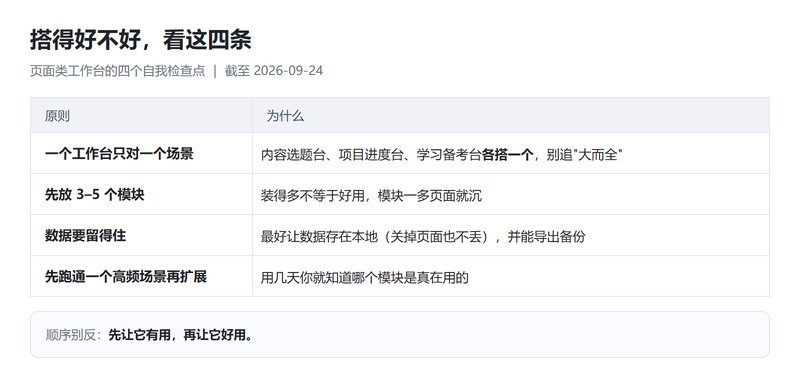
Task: Click the parenthetical 关掉页面也不丢
Action: click(x=436, y=237)
